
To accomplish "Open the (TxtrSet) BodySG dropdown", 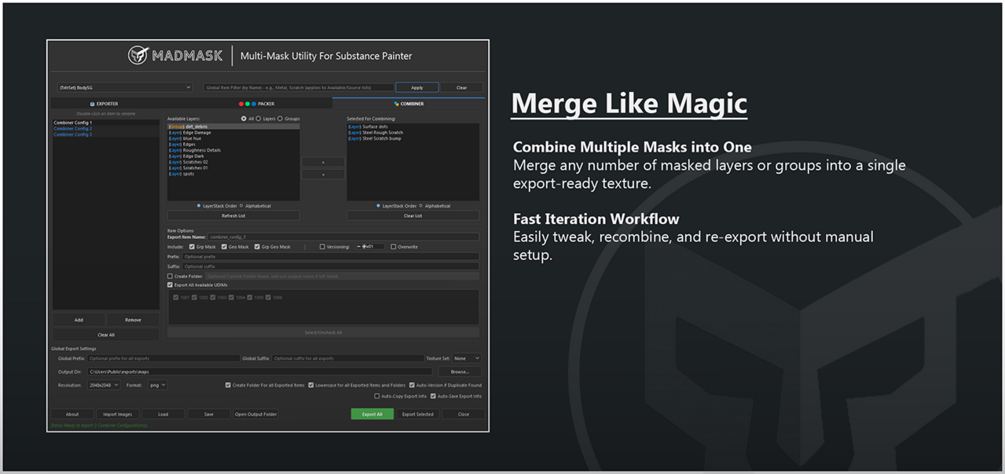I will click(124, 87).
